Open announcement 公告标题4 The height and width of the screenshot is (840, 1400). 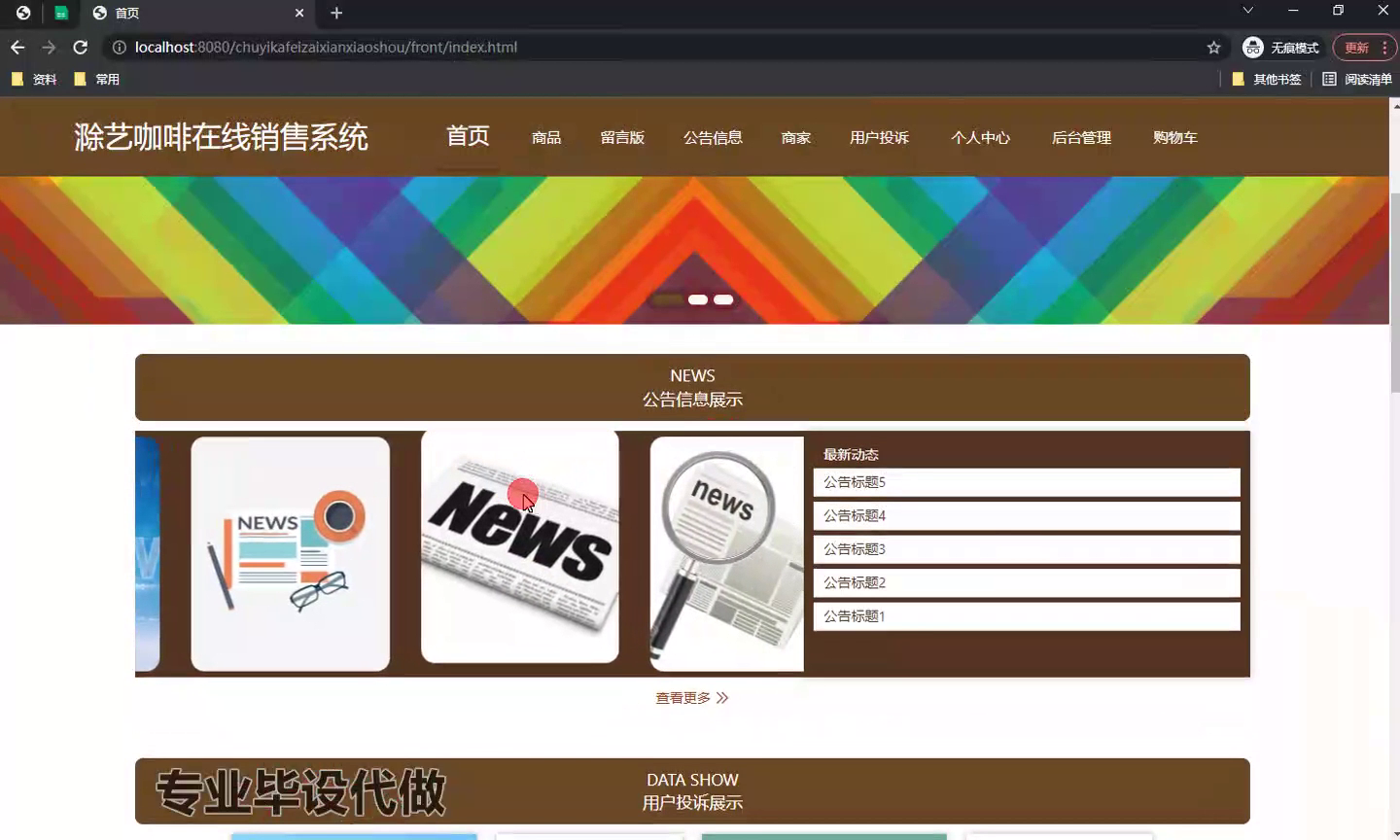1027,515
